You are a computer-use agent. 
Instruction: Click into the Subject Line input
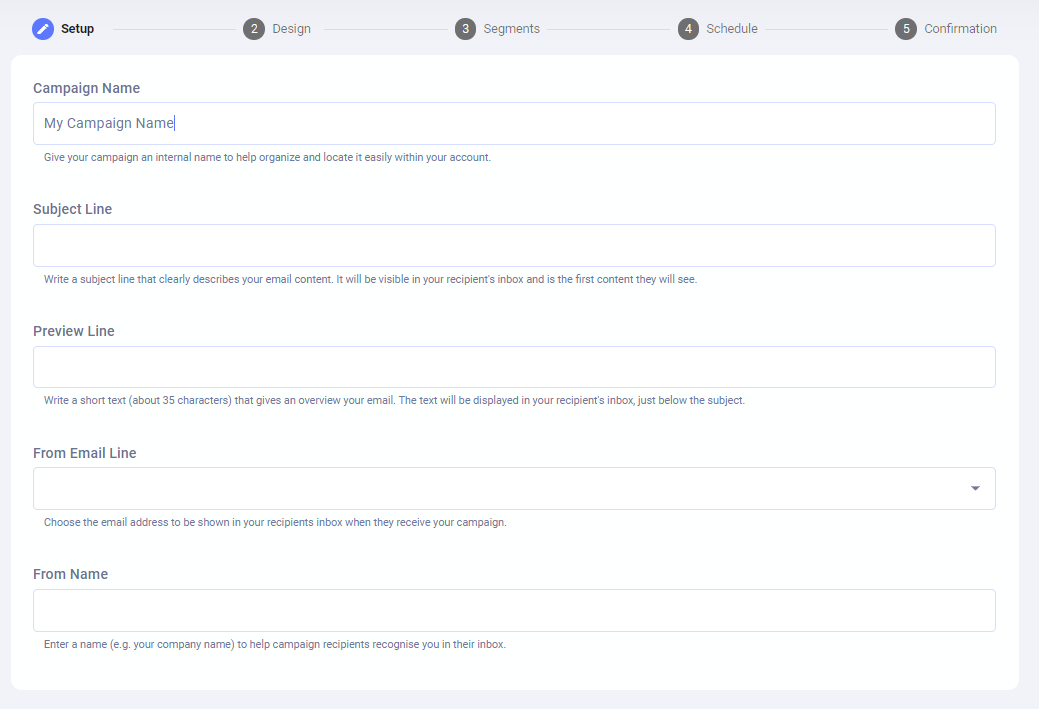point(514,245)
